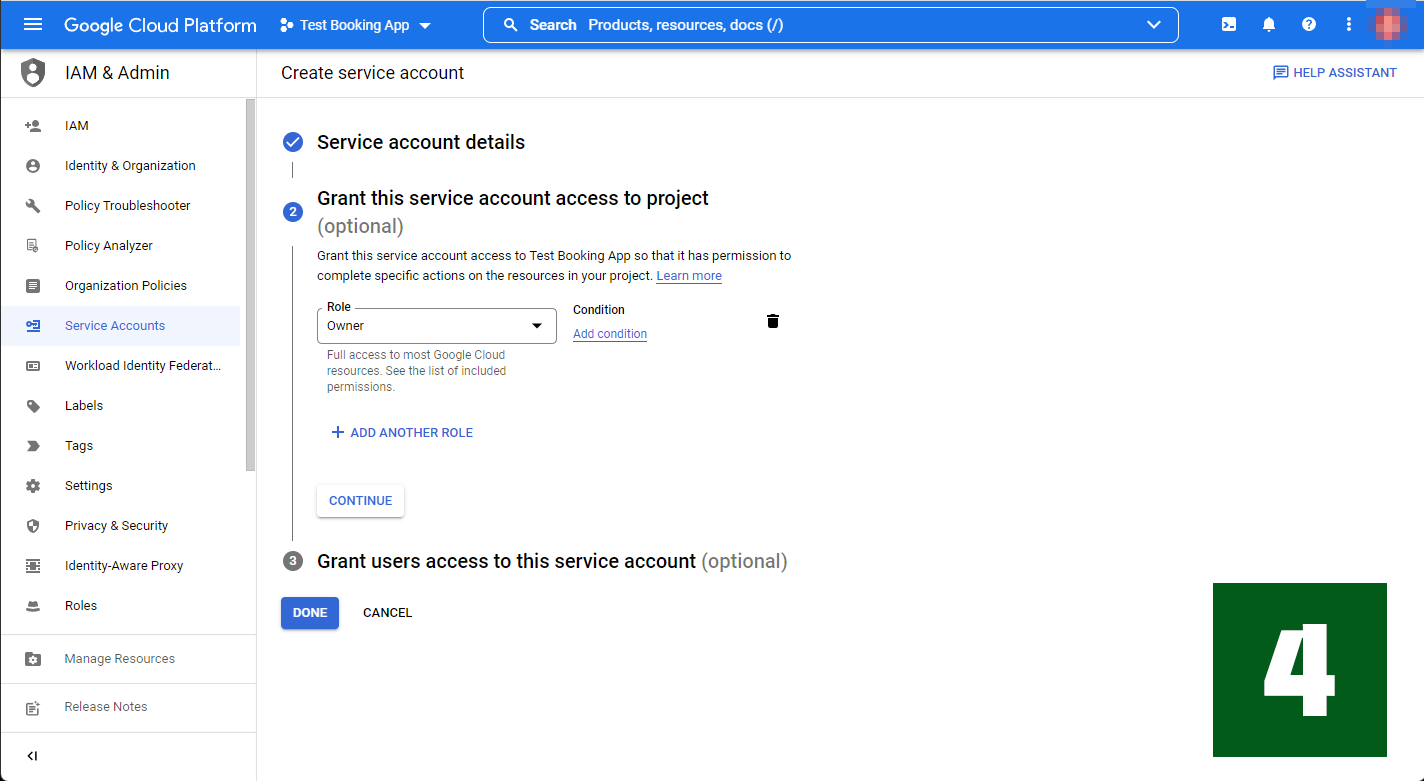Viewport: 1424px width, 781px height.
Task: Click the Service account details step checkmark
Action: [x=293, y=142]
